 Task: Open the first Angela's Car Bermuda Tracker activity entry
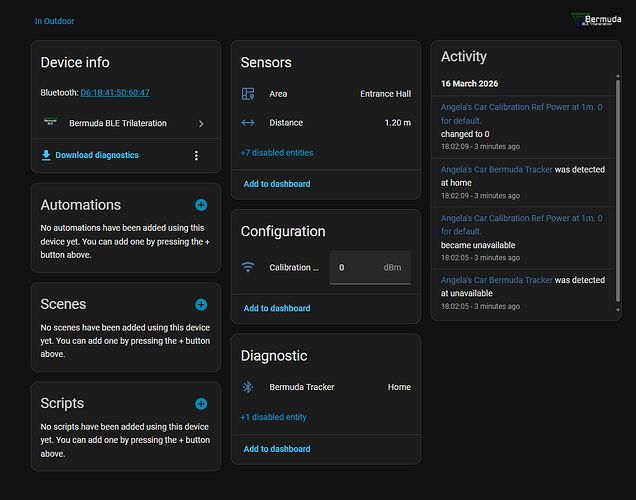(497, 169)
